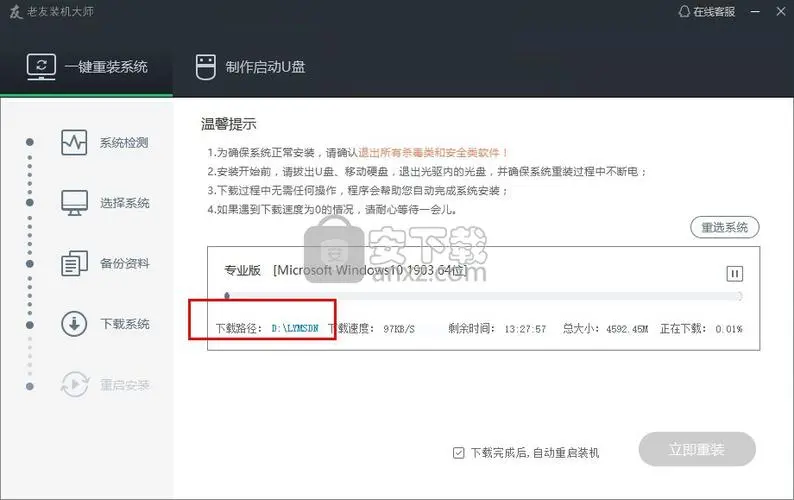The image size is (794, 500).
Task: Click the monitor refresh icon in header
Action: coord(41,67)
